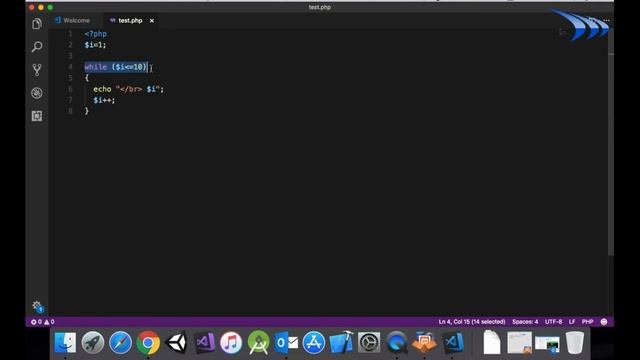This screenshot has width=640, height=360.
Task: Click the closing brace on line 8
Action: 87,111
